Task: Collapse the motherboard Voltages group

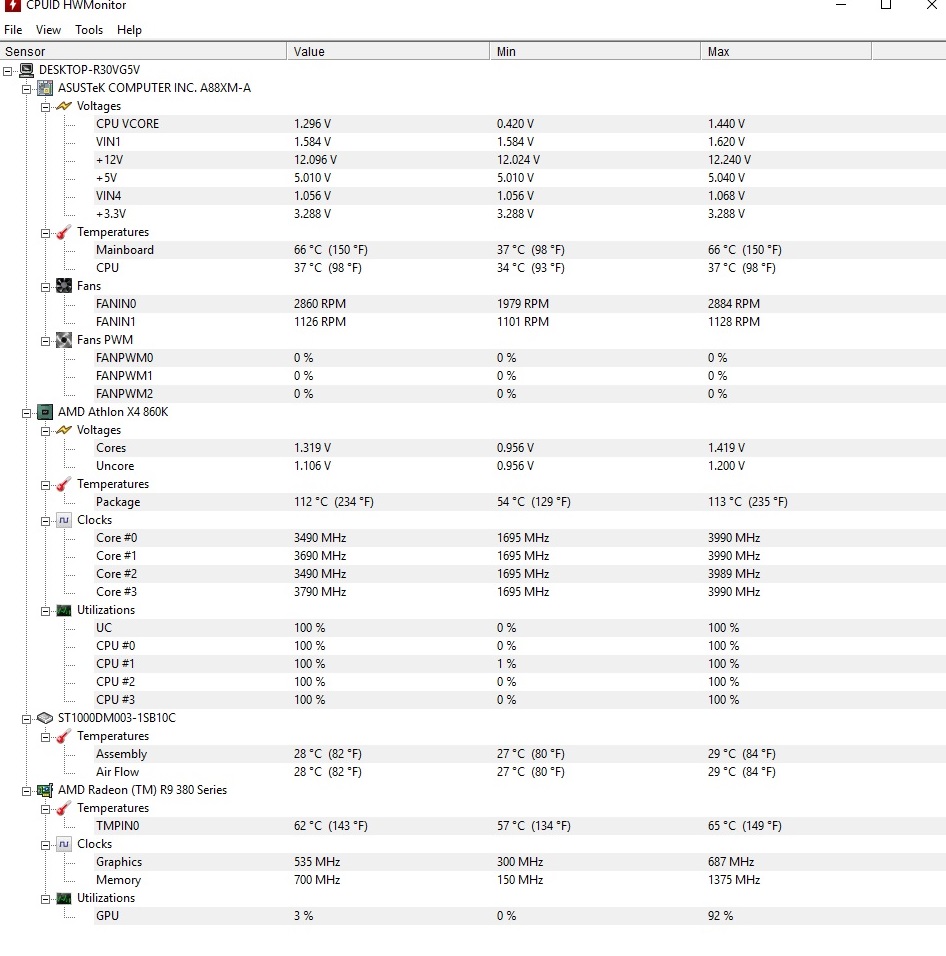Action: (46, 107)
